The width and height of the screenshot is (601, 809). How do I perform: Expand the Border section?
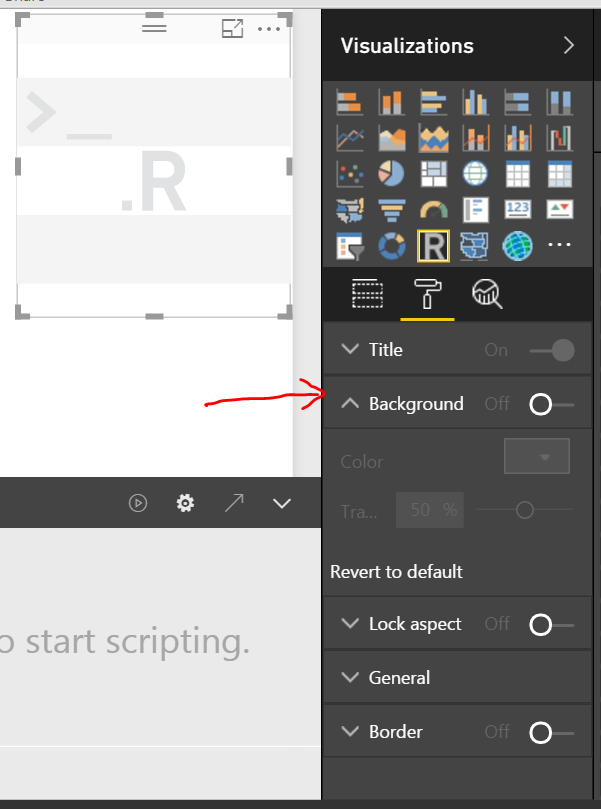click(350, 732)
